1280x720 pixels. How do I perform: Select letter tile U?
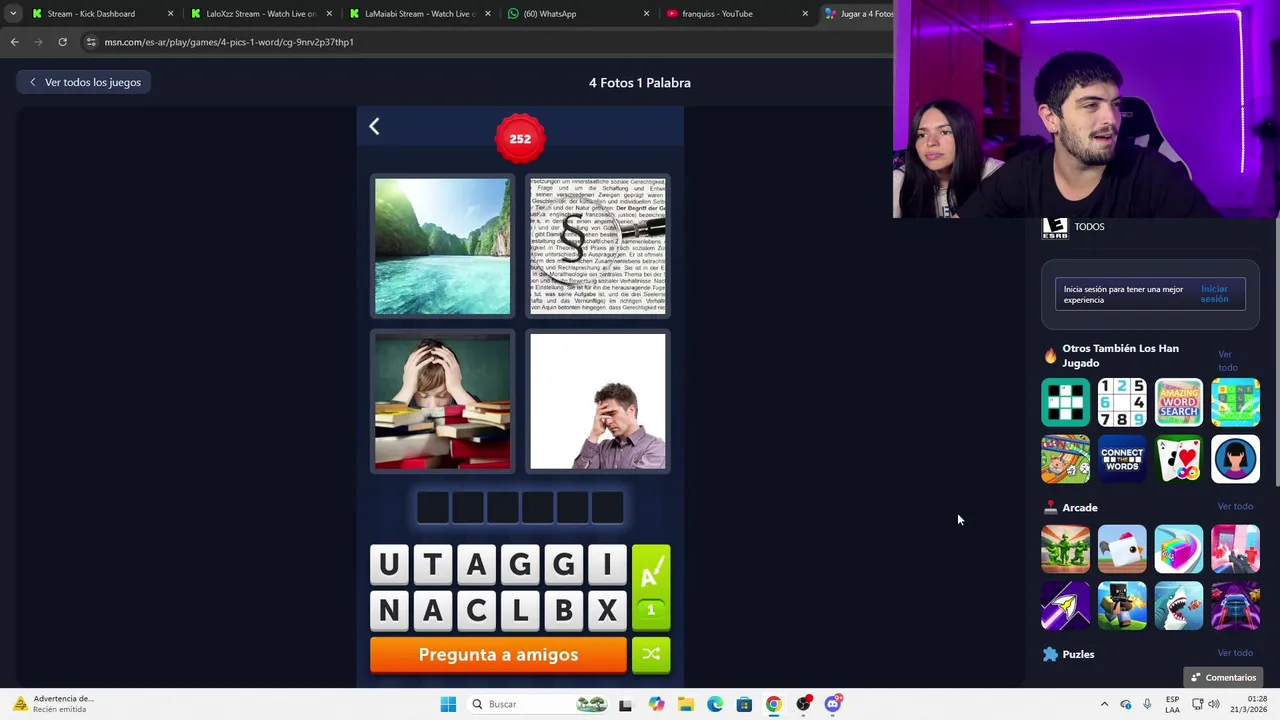(389, 565)
